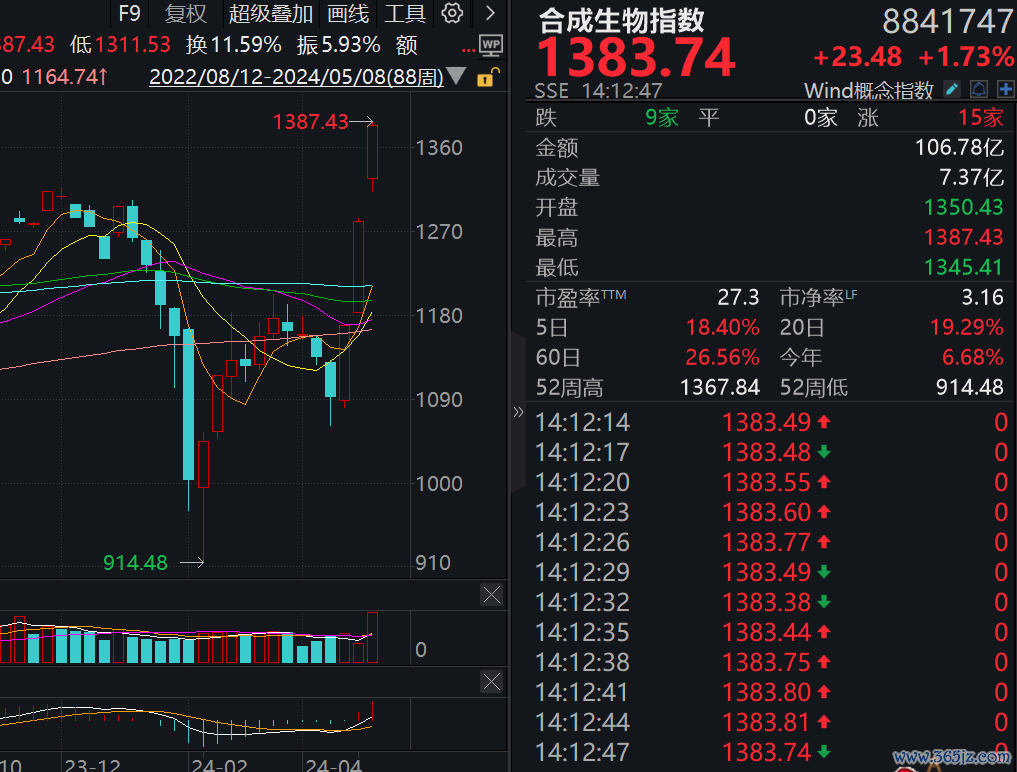Open the chart settings gear icon
Viewport: 1017px width, 772px height.
(452, 13)
